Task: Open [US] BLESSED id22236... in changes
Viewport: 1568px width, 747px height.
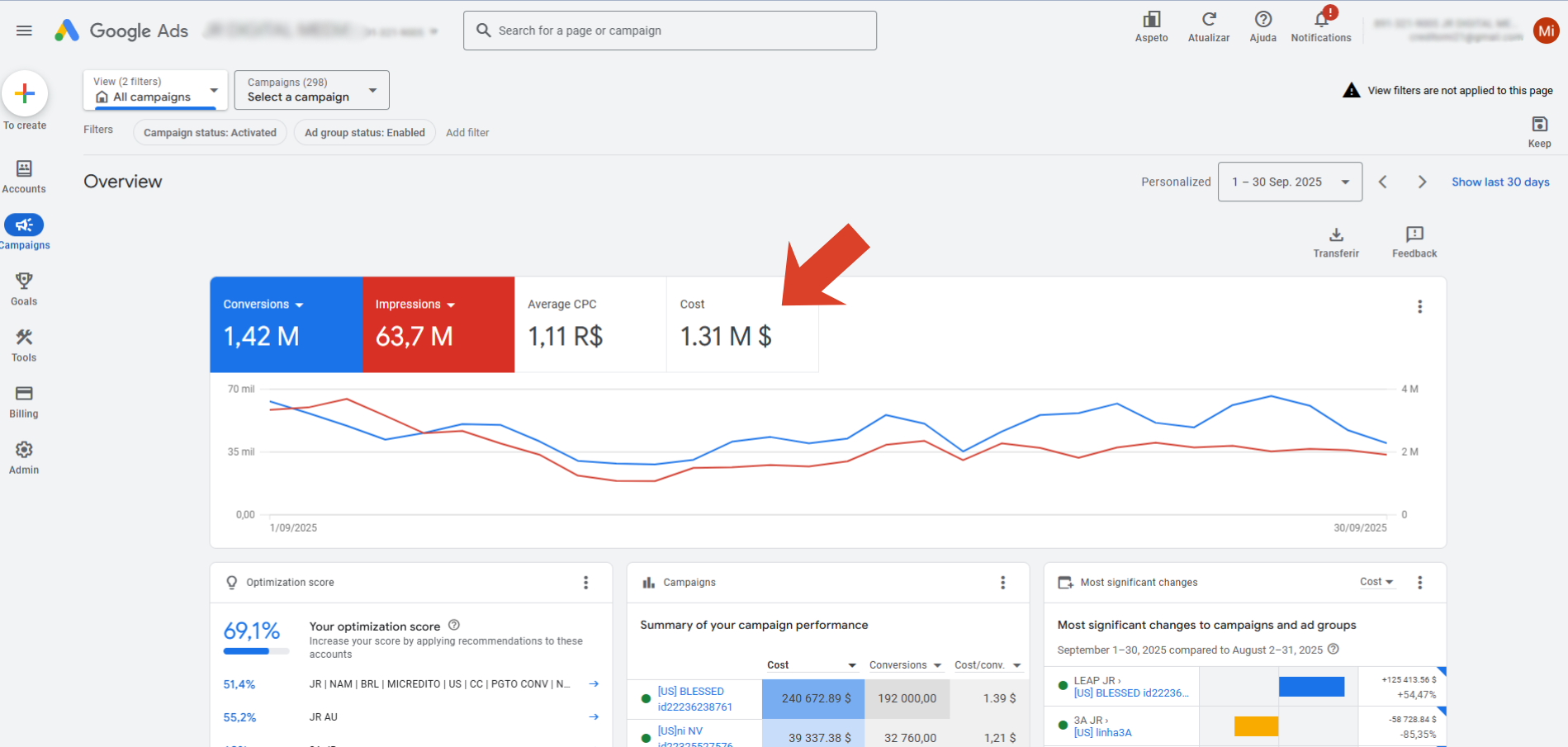Action: pyautogui.click(x=1131, y=693)
